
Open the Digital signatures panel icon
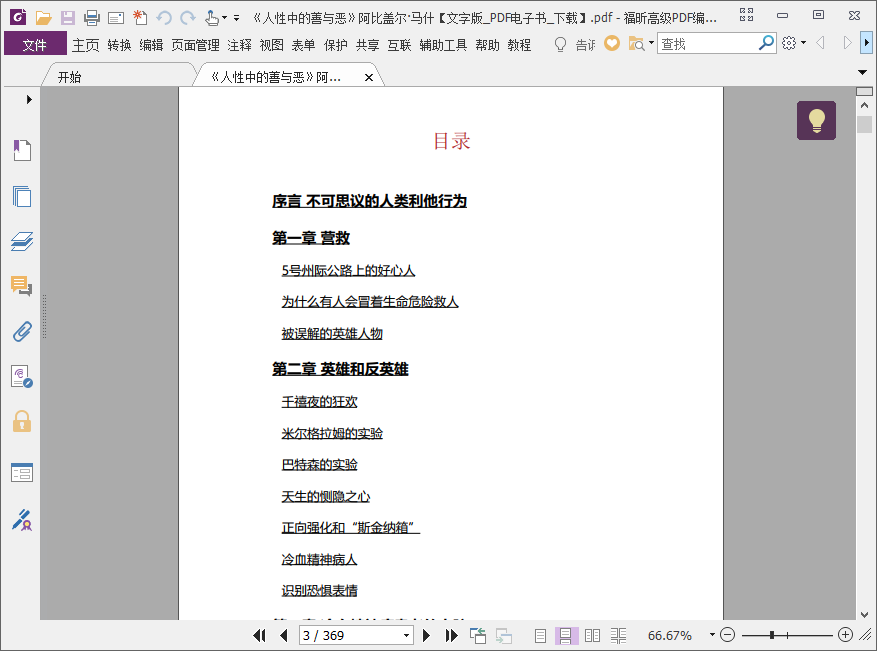click(22, 376)
